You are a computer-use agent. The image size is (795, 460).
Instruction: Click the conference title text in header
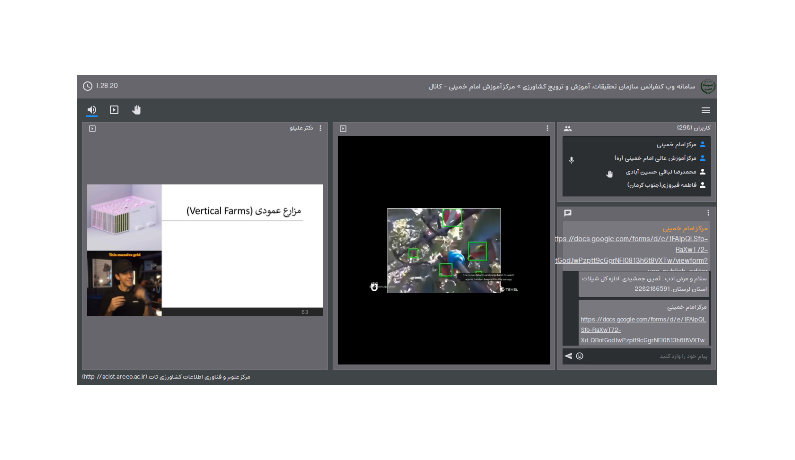click(562, 87)
